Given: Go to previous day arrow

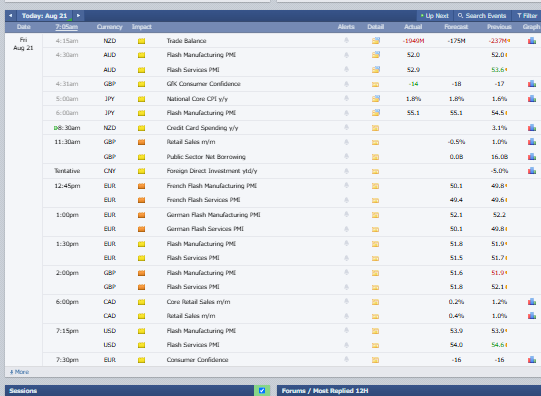Looking at the screenshot, I should [x=11, y=16].
